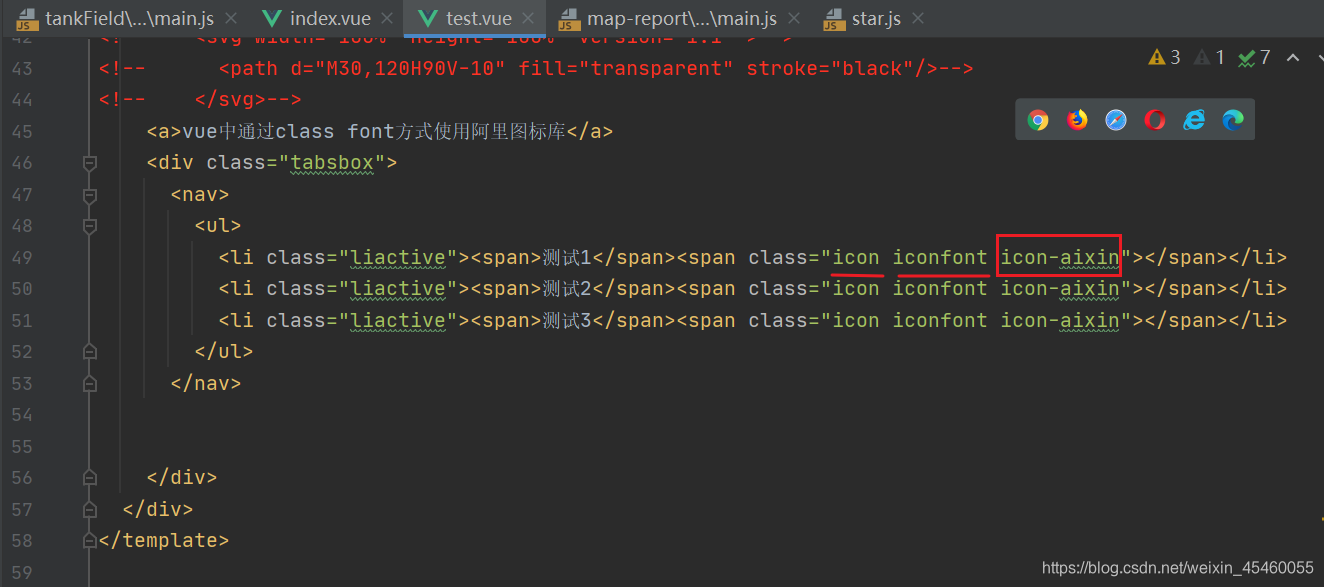Click line number 54 in gutter
This screenshot has height=587, width=1324.
tap(22, 415)
